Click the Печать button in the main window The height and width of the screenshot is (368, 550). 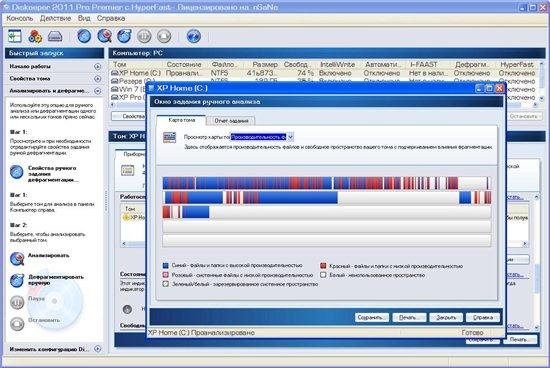coord(520,340)
